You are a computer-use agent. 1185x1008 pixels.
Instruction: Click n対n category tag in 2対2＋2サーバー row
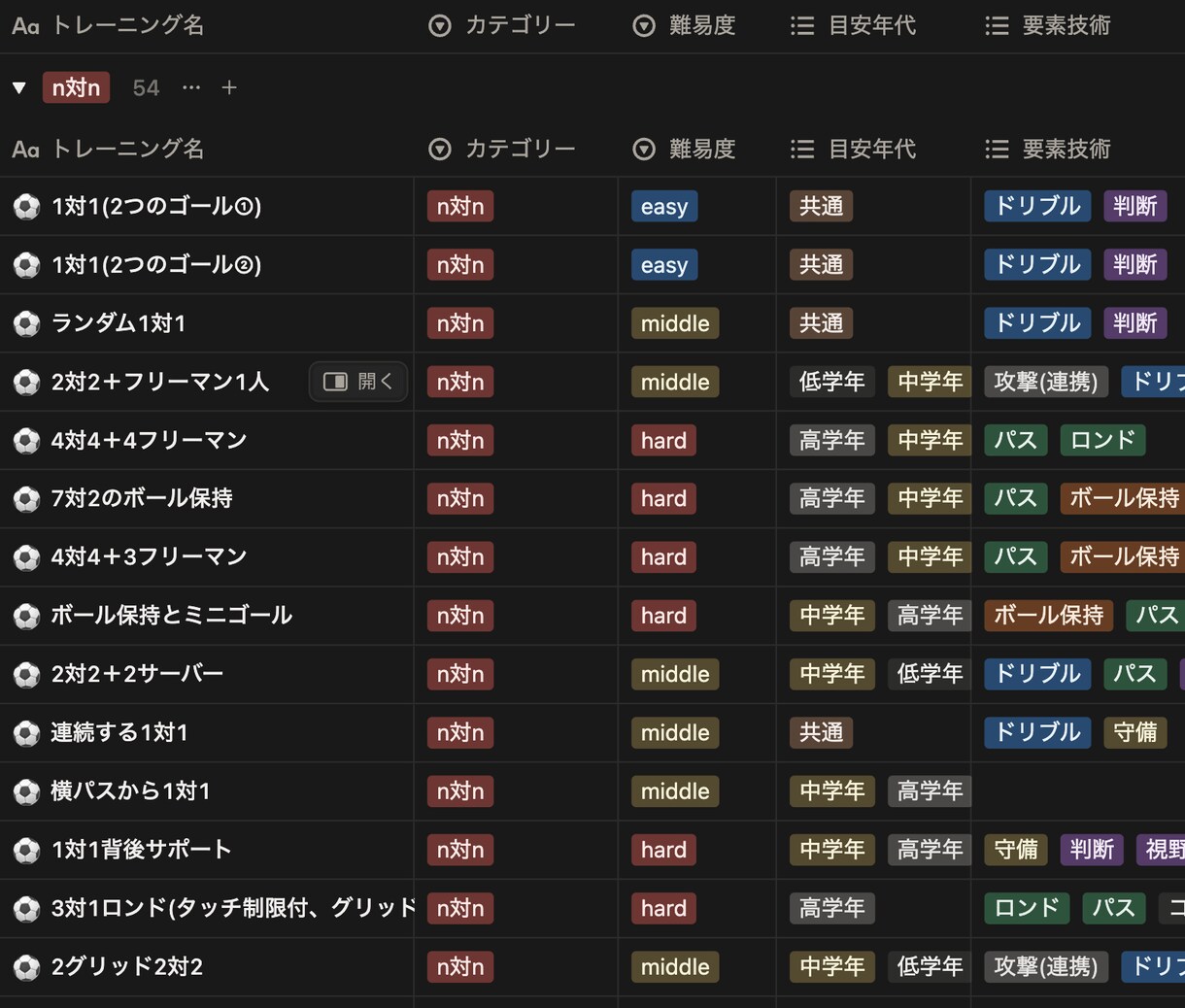point(460,674)
